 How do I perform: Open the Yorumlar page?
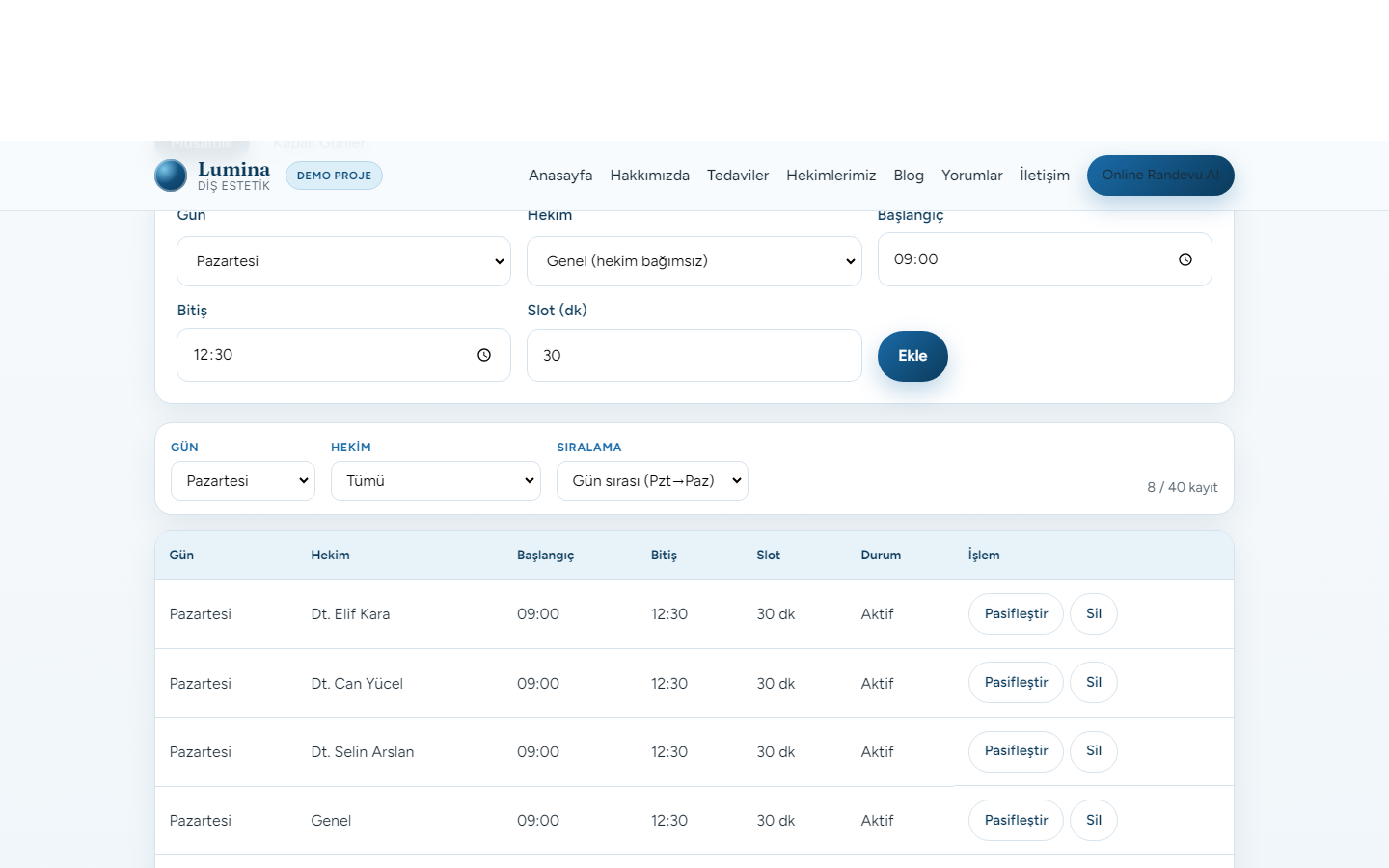click(x=972, y=176)
